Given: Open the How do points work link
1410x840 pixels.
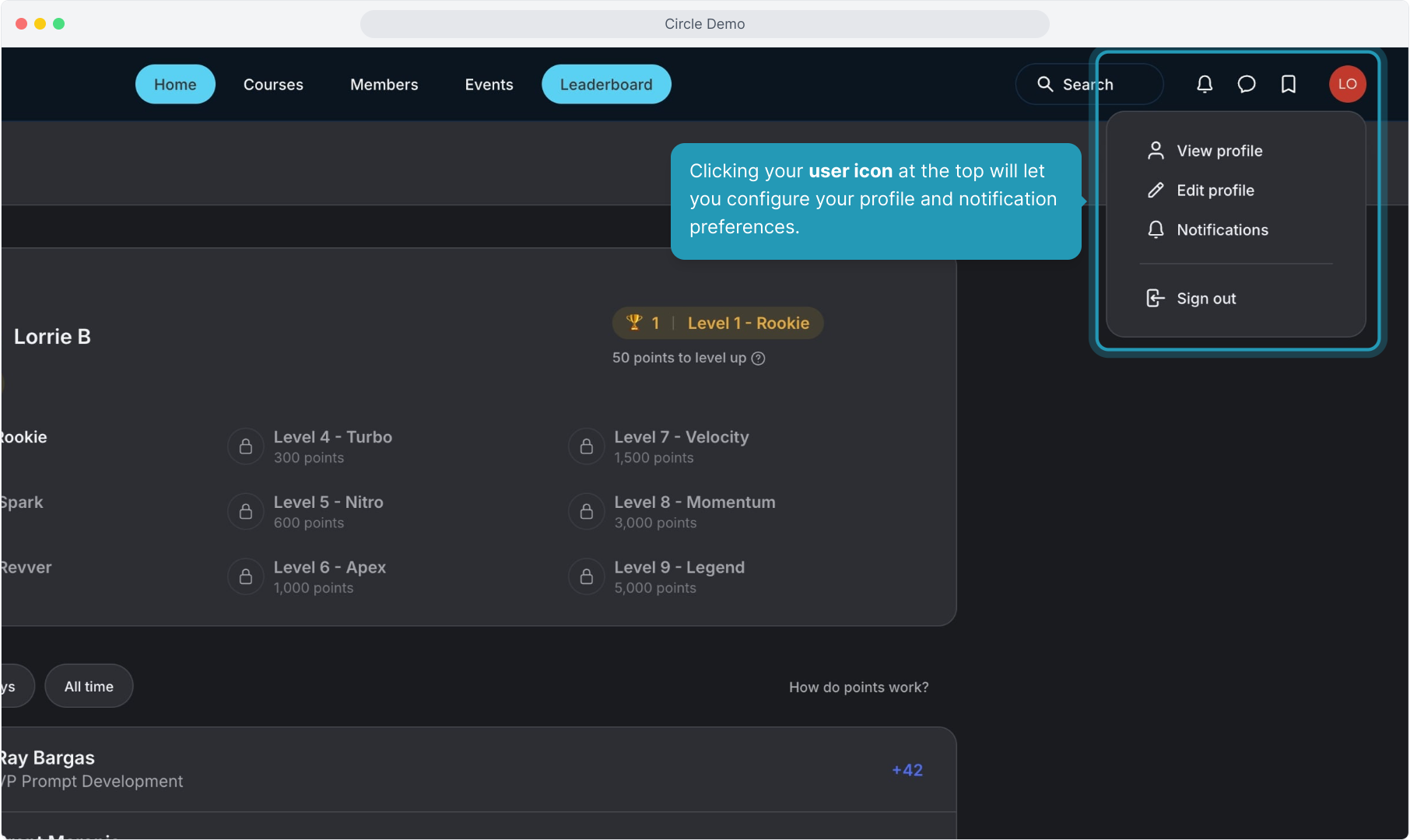Looking at the screenshot, I should point(858,688).
